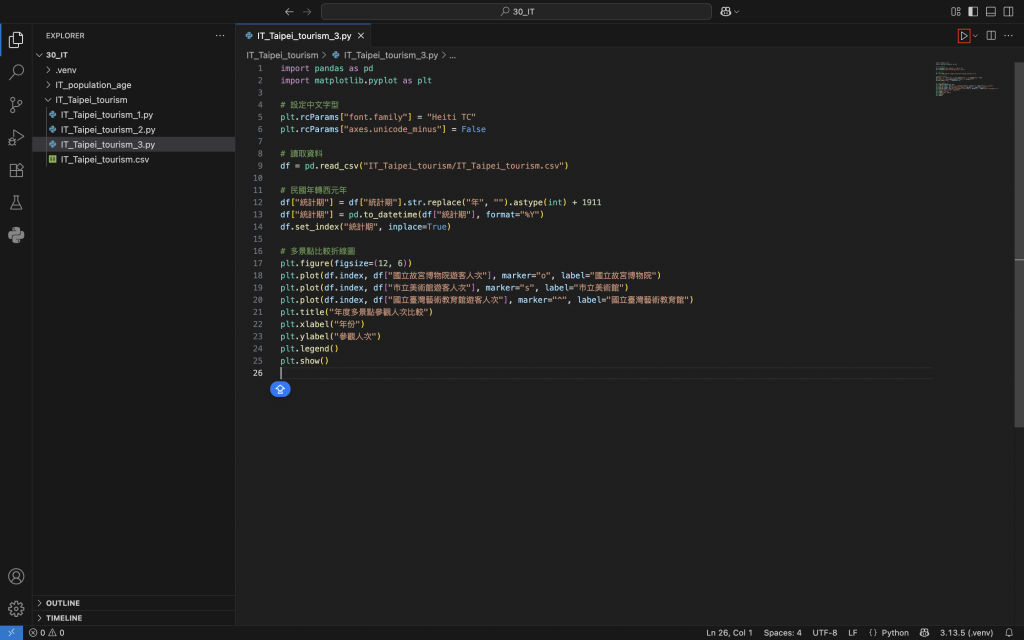The image size is (1024, 640).
Task: Expand the IT_population_age folder
Action: tap(93, 85)
